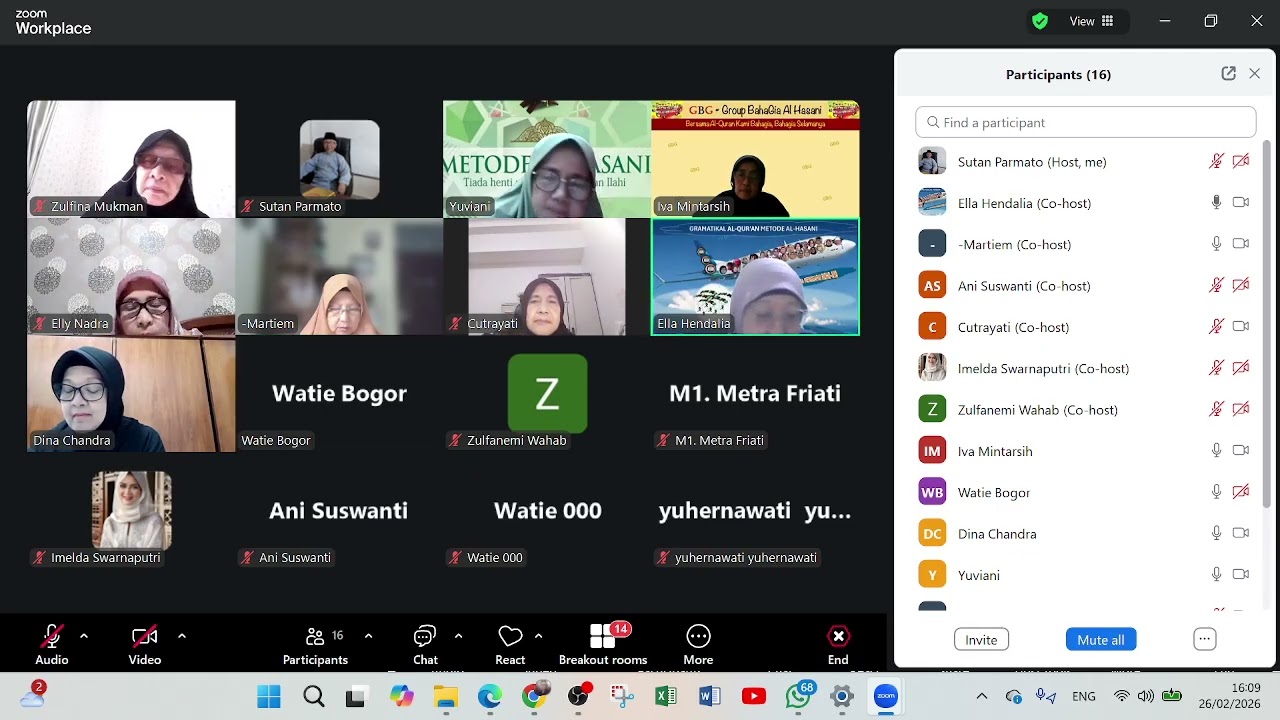Select Dina Chandra's video tile

point(131,394)
